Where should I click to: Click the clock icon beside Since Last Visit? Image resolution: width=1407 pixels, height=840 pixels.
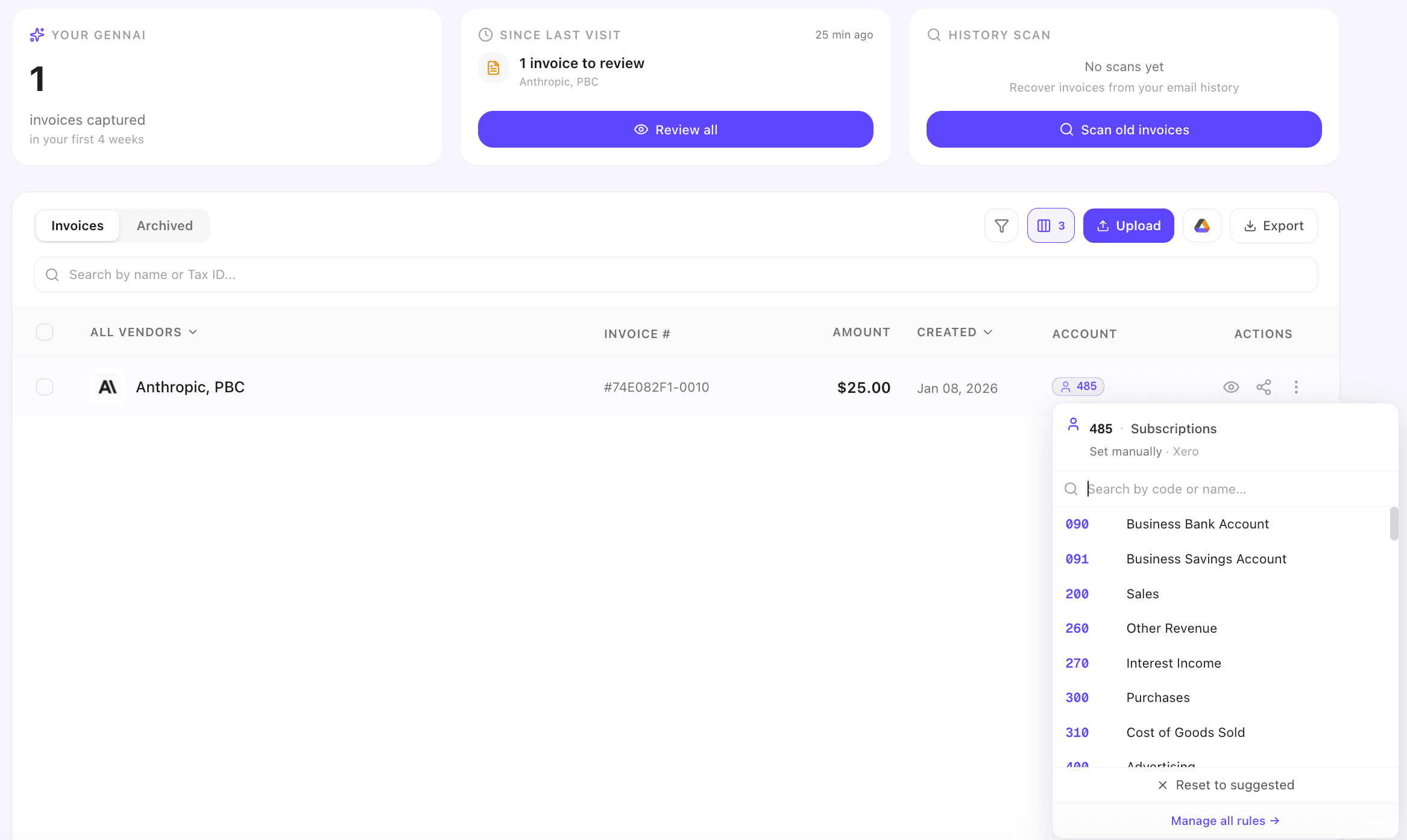coord(485,35)
